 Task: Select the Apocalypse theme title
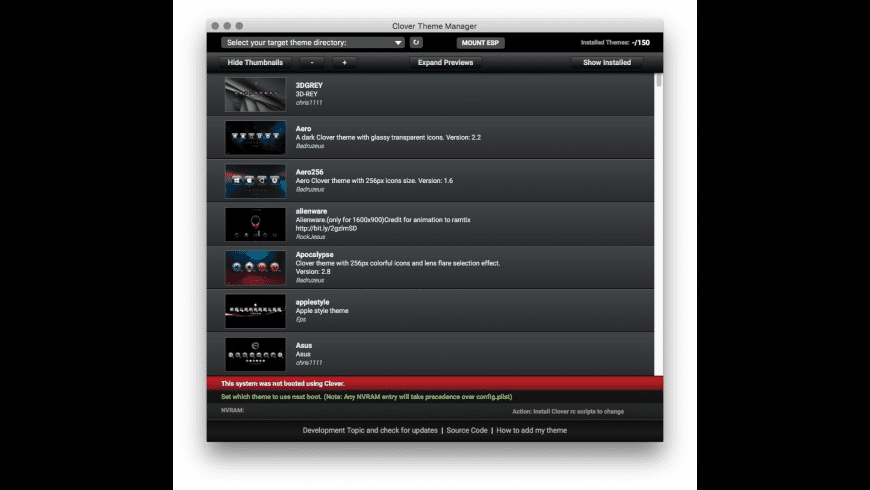click(315, 255)
